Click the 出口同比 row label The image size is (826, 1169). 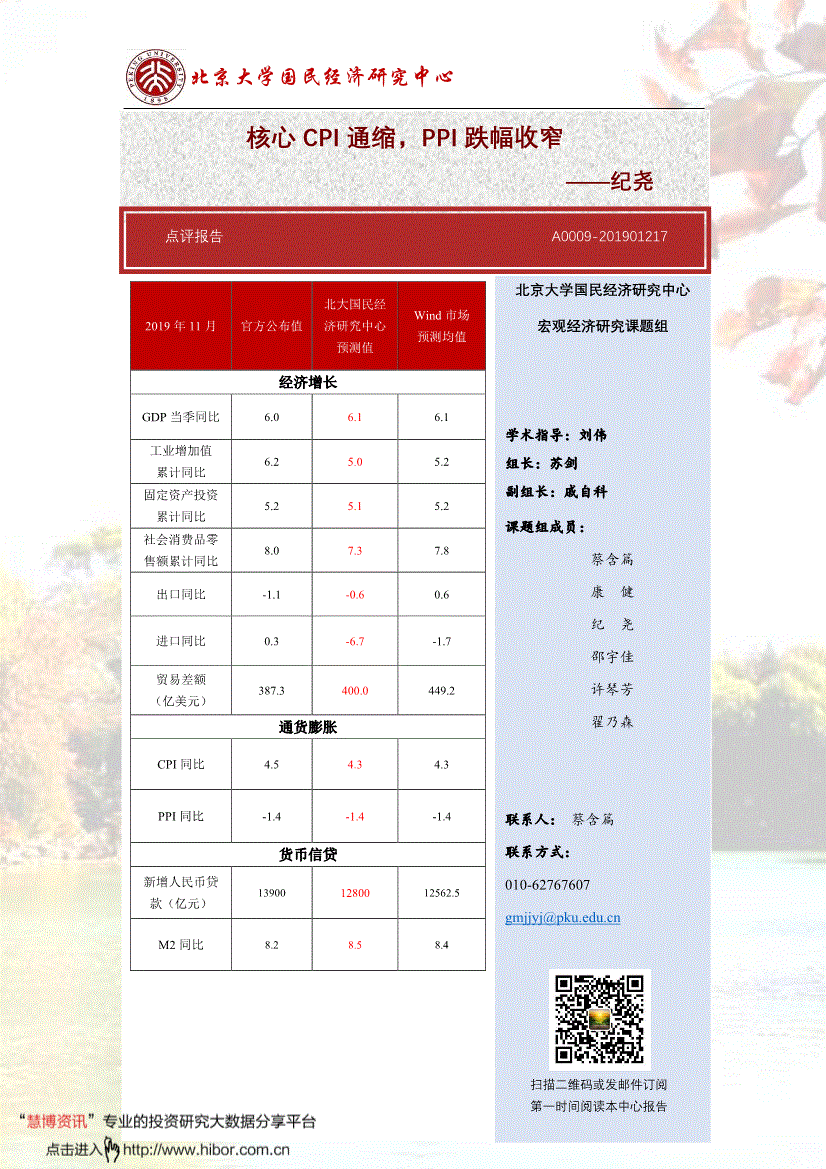point(180,594)
